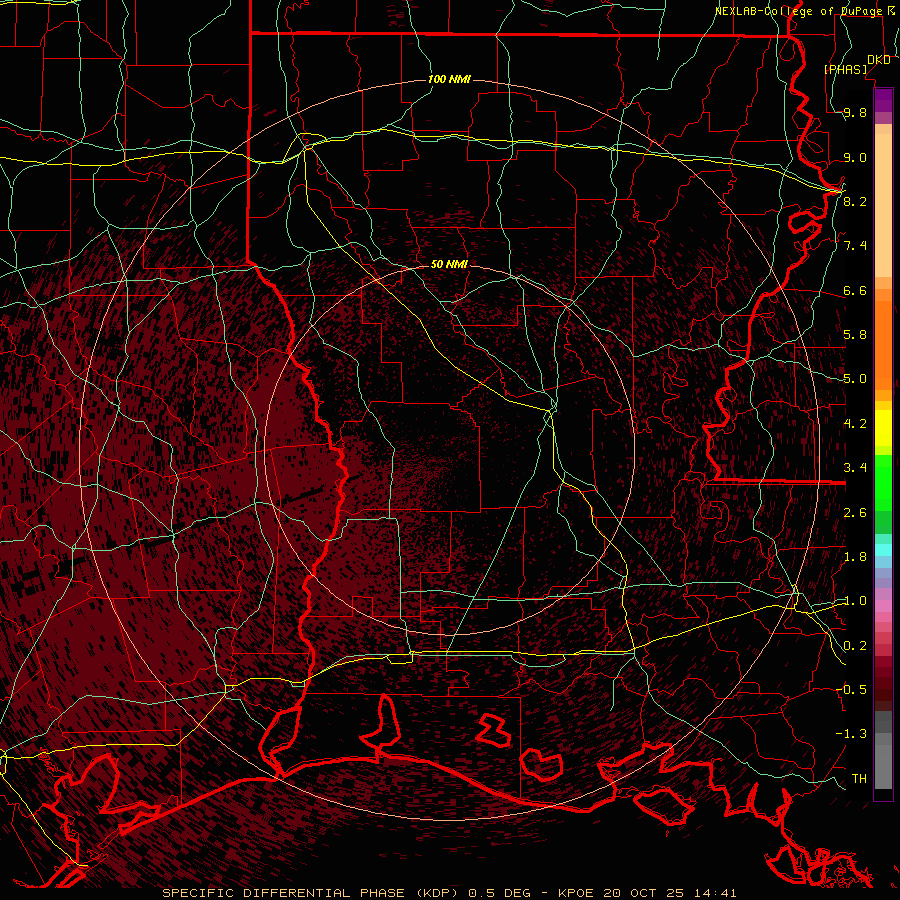This screenshot has width=900, height=900.
Task: Click the -1.3 scale value
Action: [x=851, y=734]
